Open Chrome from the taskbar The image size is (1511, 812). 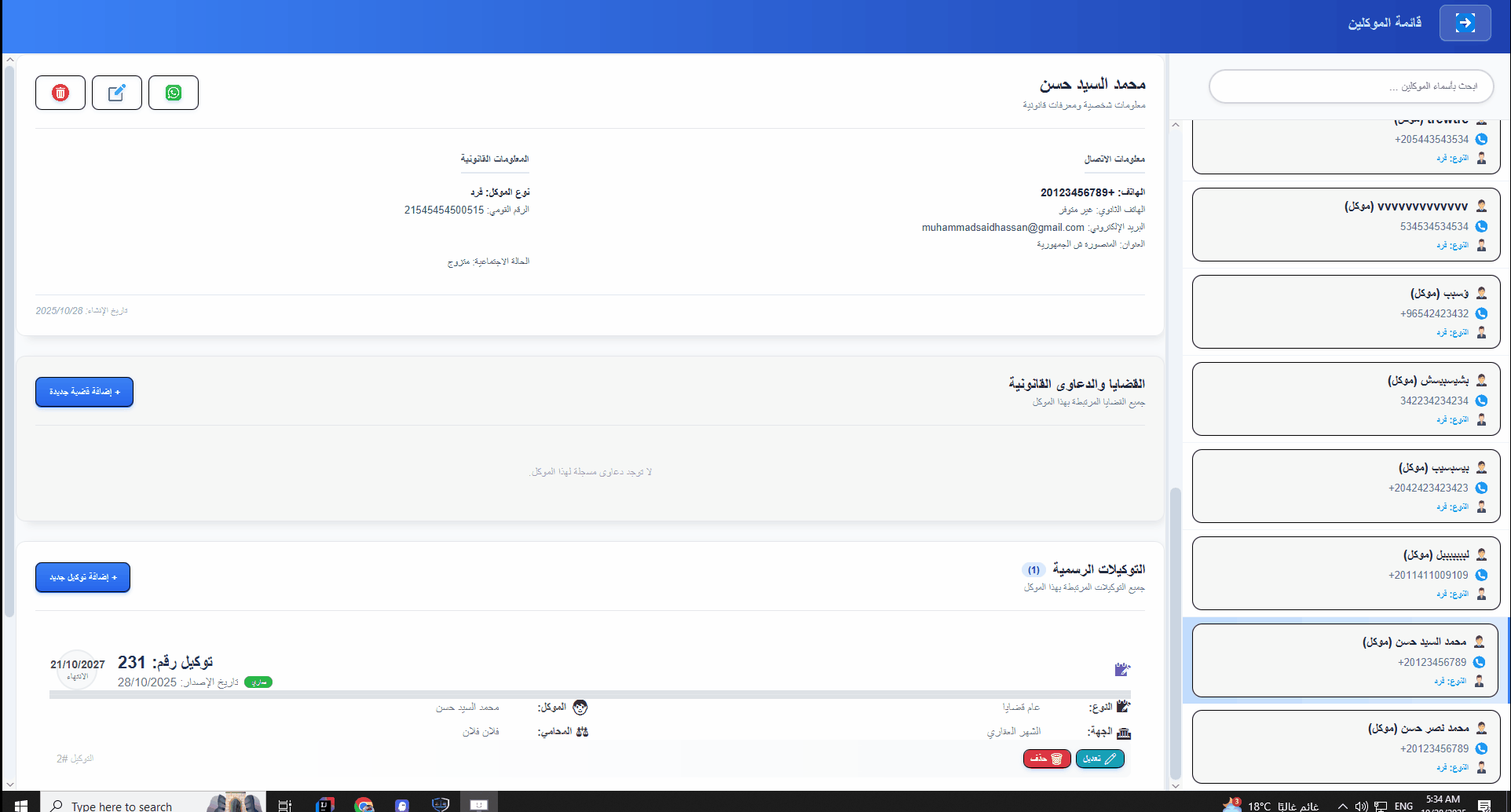pyautogui.click(x=363, y=803)
